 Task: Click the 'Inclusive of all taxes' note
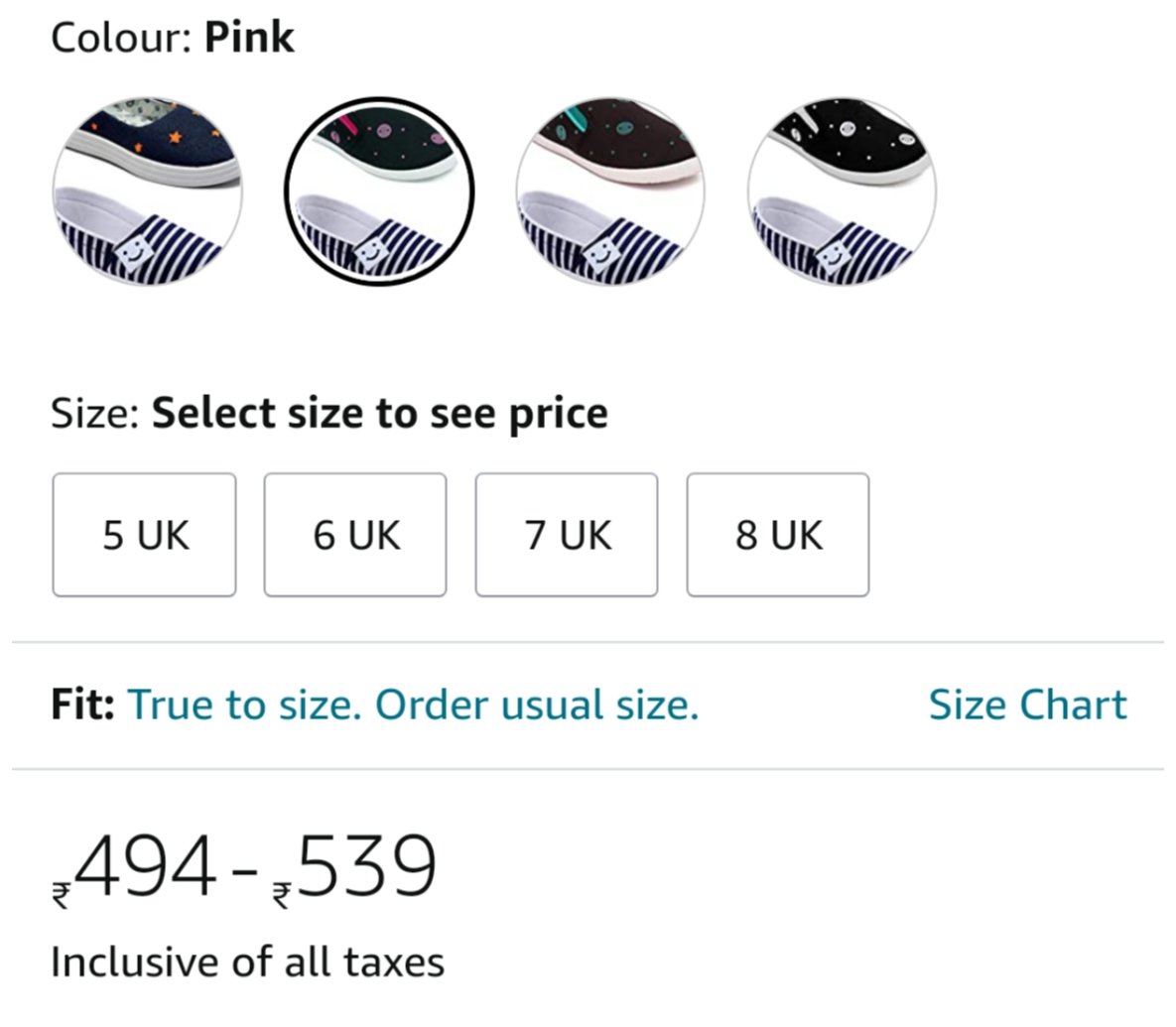(x=247, y=962)
